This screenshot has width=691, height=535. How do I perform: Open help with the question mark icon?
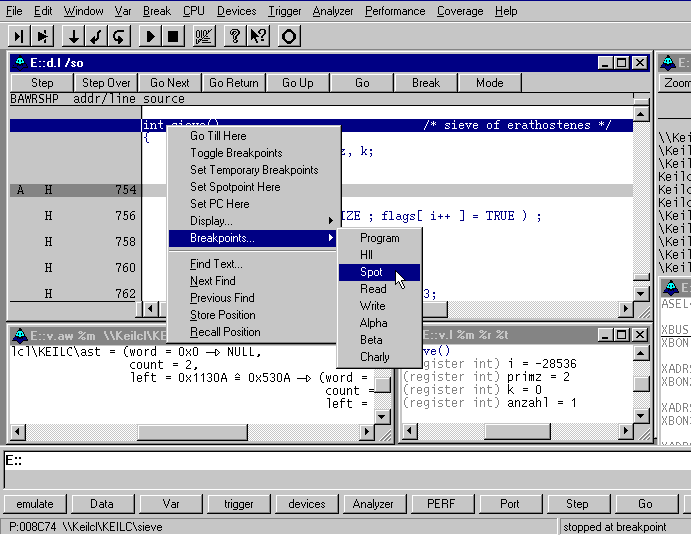[234, 36]
